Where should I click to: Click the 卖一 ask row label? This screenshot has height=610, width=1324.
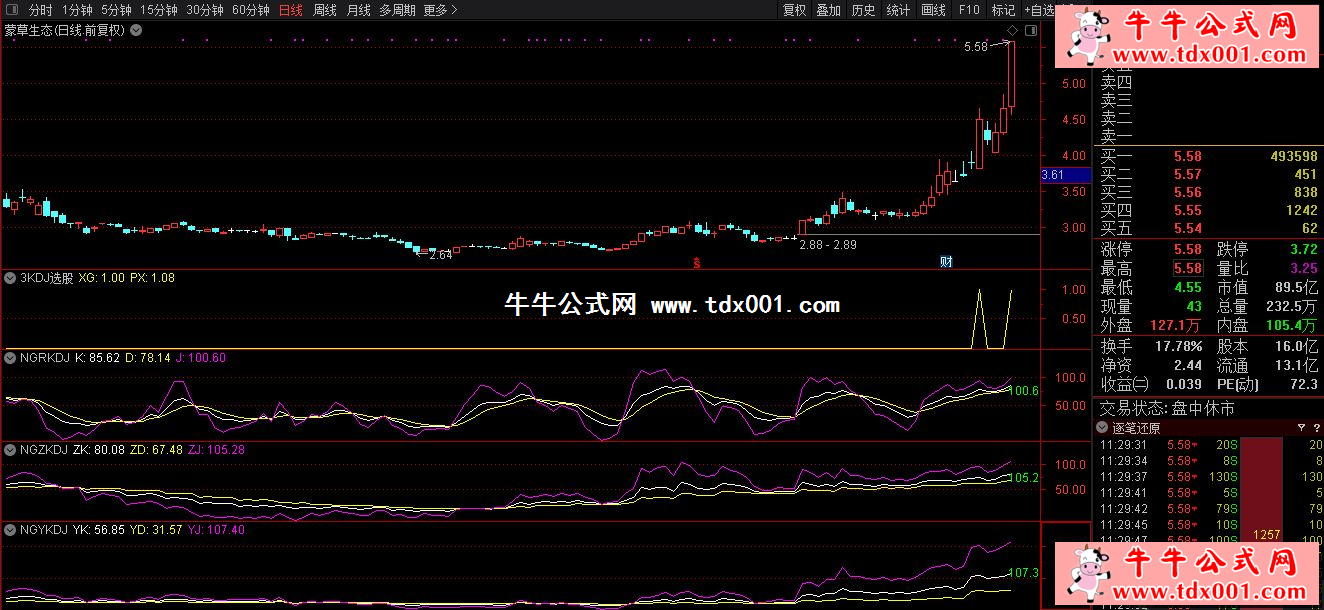[x=1117, y=135]
